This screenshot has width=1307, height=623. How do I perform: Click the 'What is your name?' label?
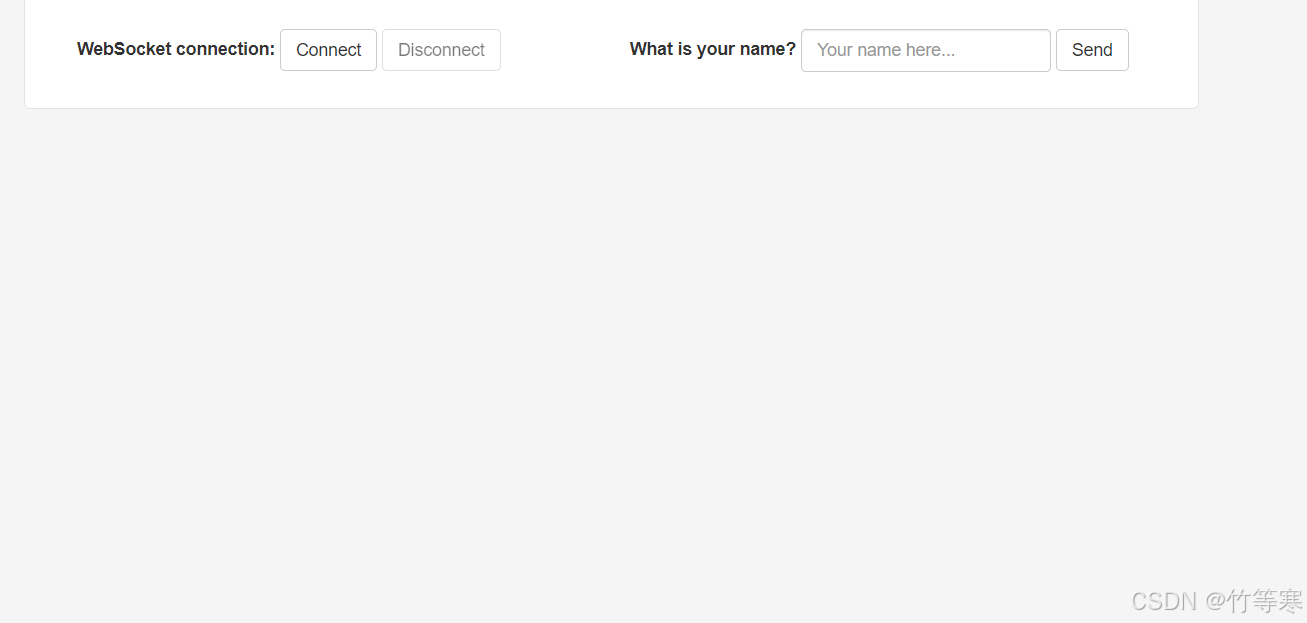point(712,49)
